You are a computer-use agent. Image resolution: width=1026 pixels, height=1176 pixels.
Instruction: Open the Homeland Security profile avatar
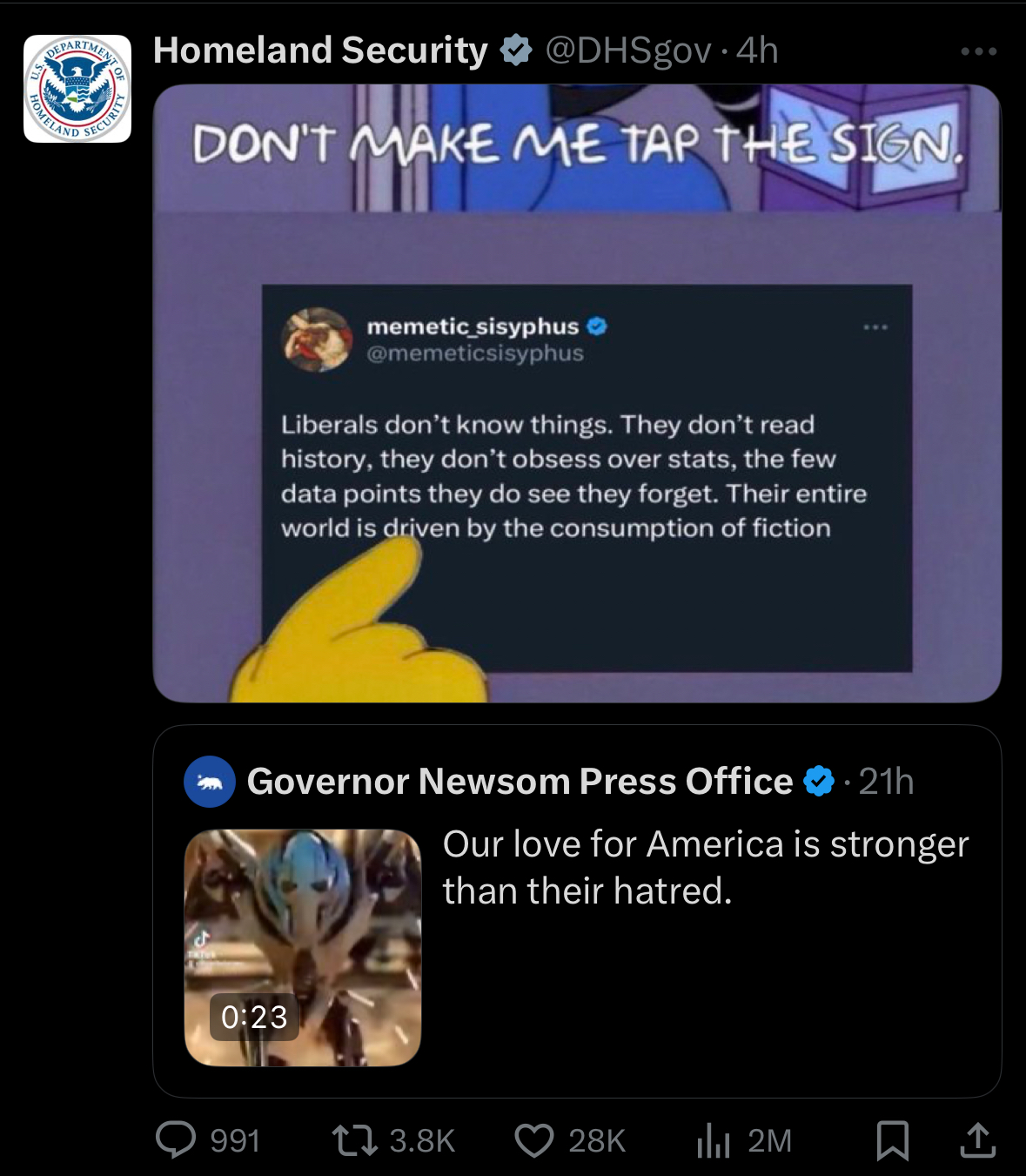[77, 89]
